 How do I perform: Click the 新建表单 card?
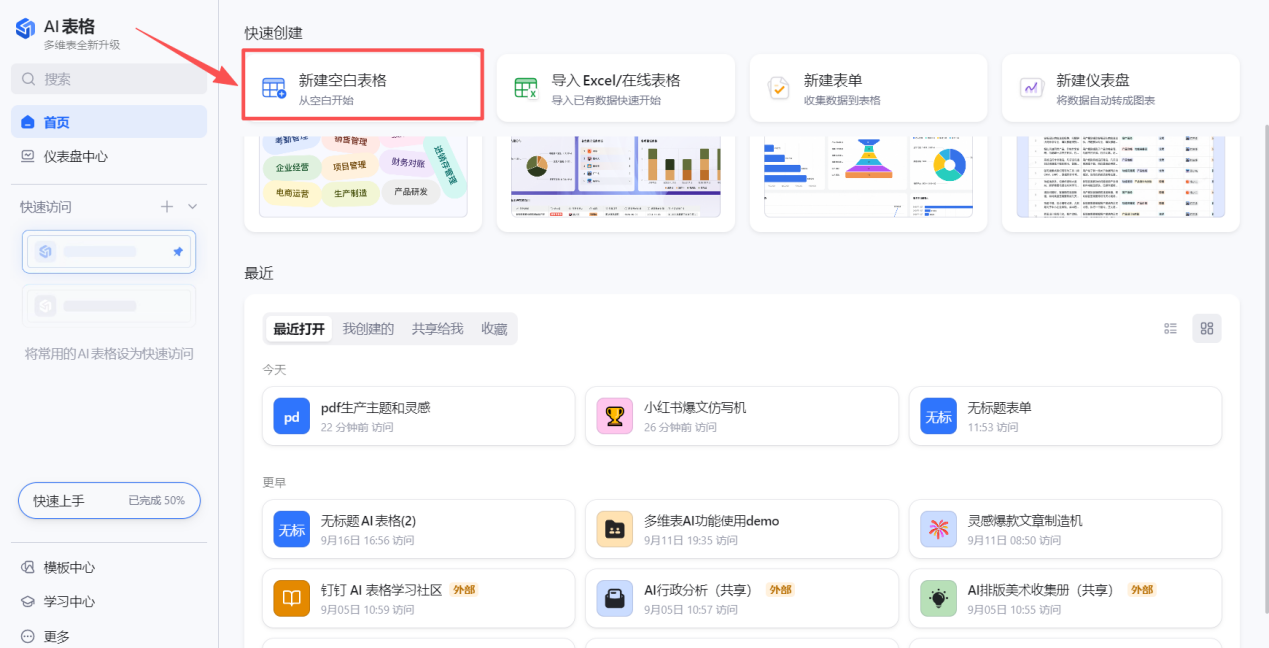pyautogui.click(x=868, y=88)
